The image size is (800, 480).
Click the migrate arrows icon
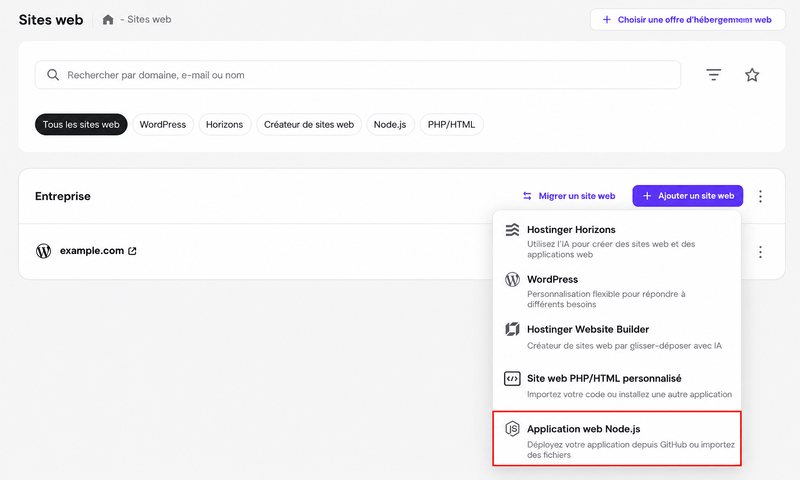[527, 196]
